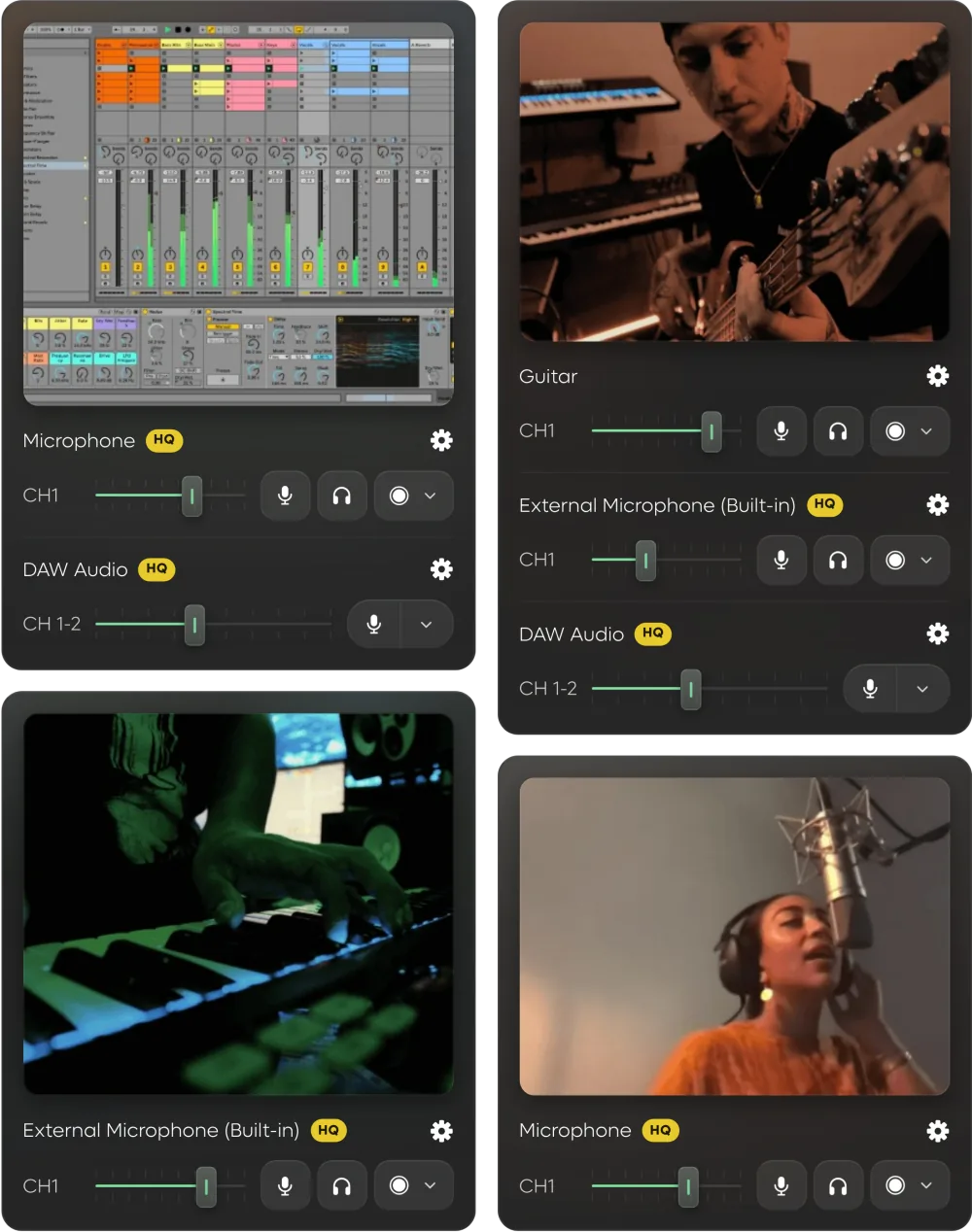The image size is (972, 1232).
Task: Click CH1 slider handle in keyboard-player card
Action: (206, 1185)
